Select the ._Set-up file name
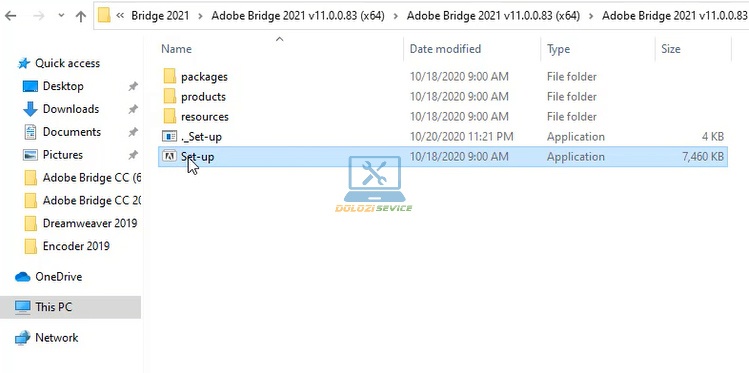This screenshot has width=749, height=373. [x=201, y=137]
